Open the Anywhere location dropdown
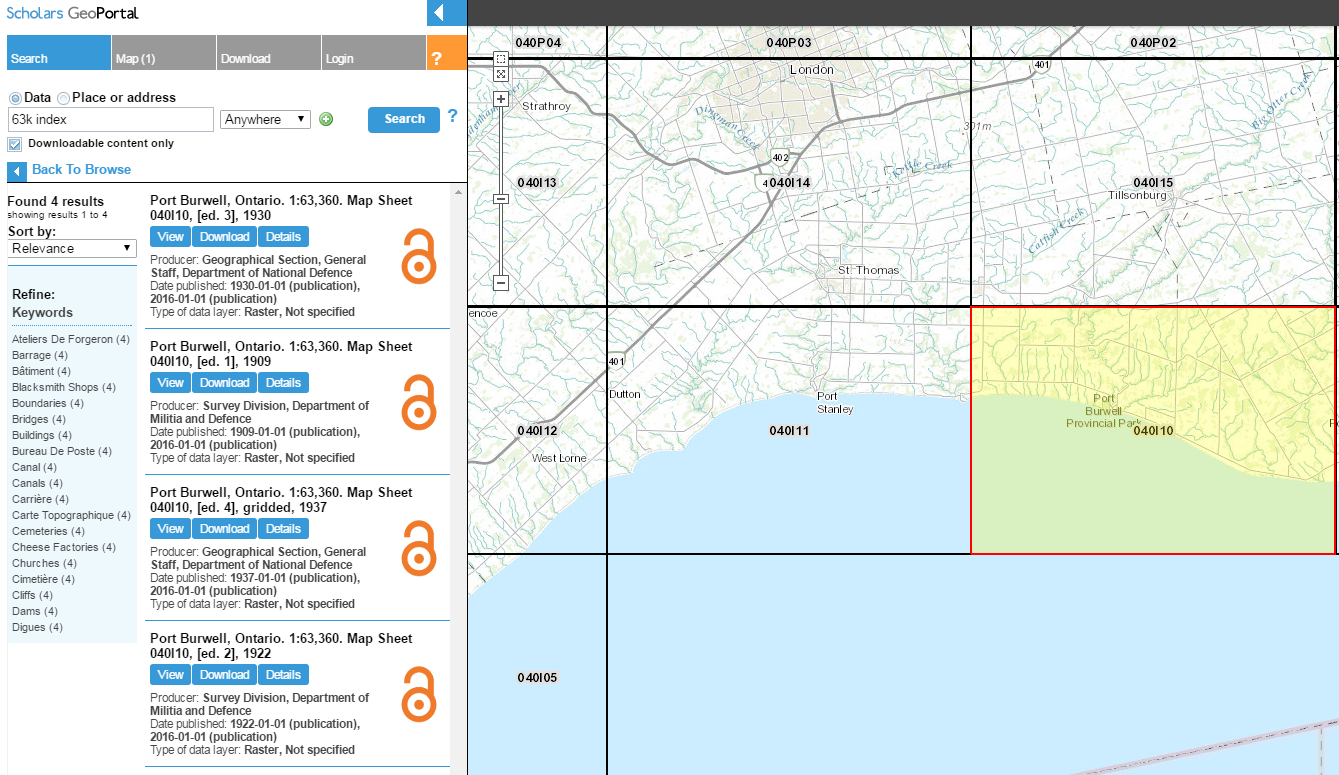This screenshot has height=775, width=1339. point(265,120)
